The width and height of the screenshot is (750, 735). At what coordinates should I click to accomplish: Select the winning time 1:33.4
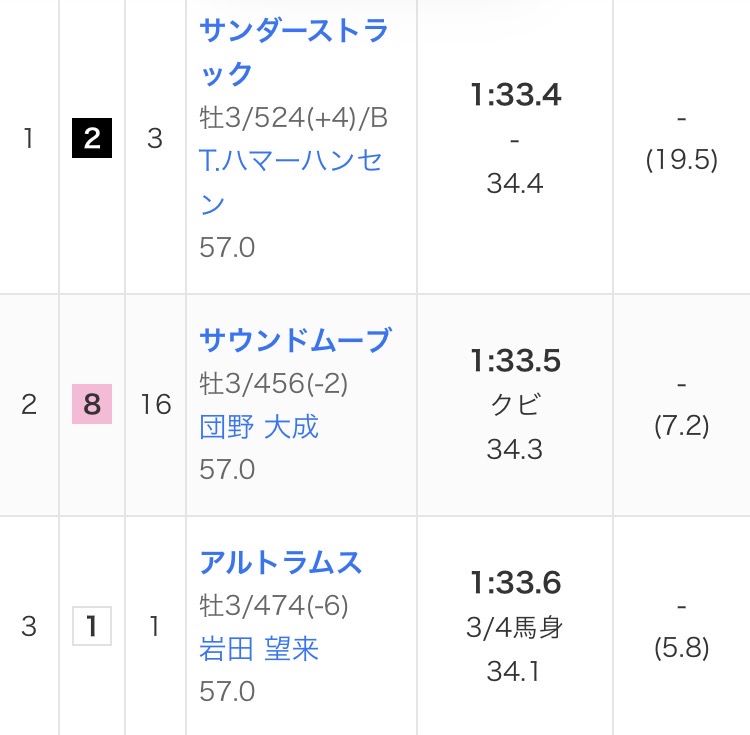[x=515, y=96]
